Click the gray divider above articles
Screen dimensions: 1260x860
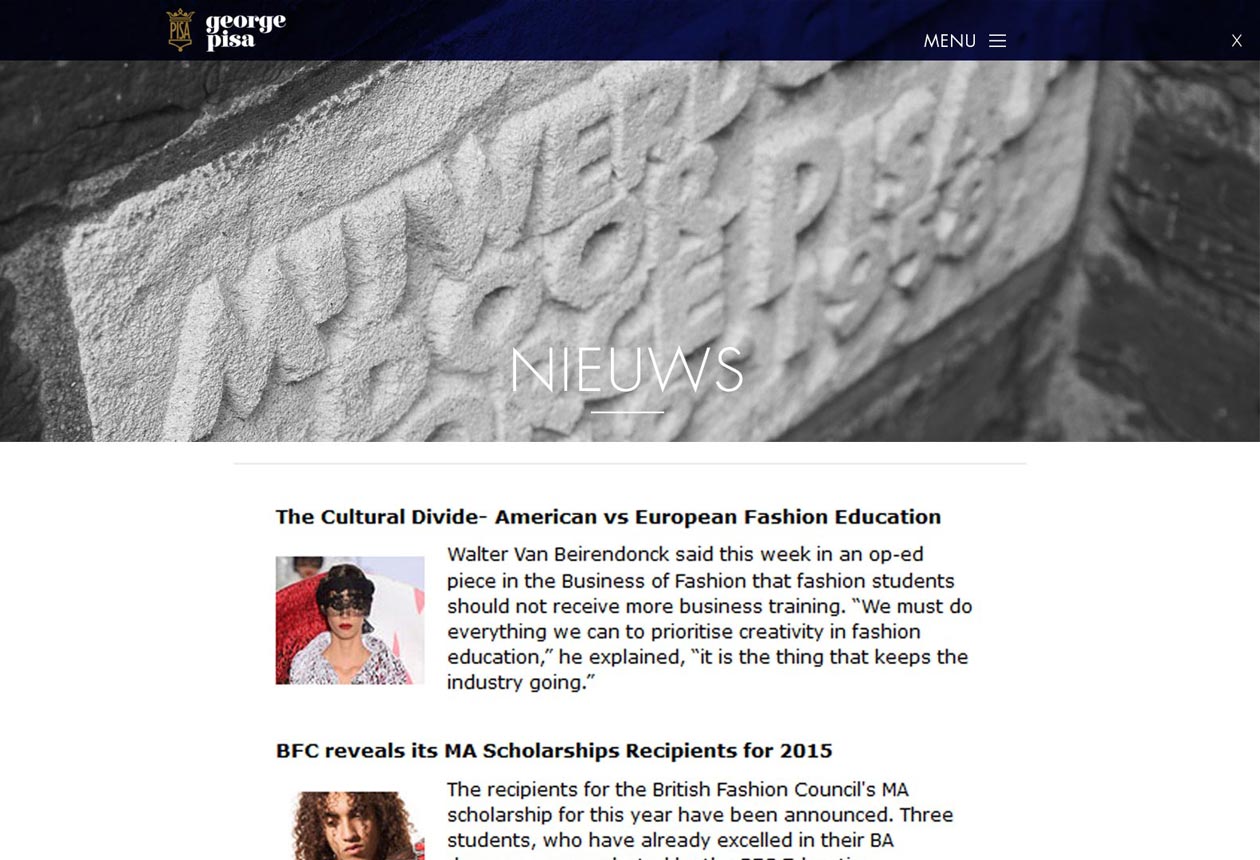630,464
